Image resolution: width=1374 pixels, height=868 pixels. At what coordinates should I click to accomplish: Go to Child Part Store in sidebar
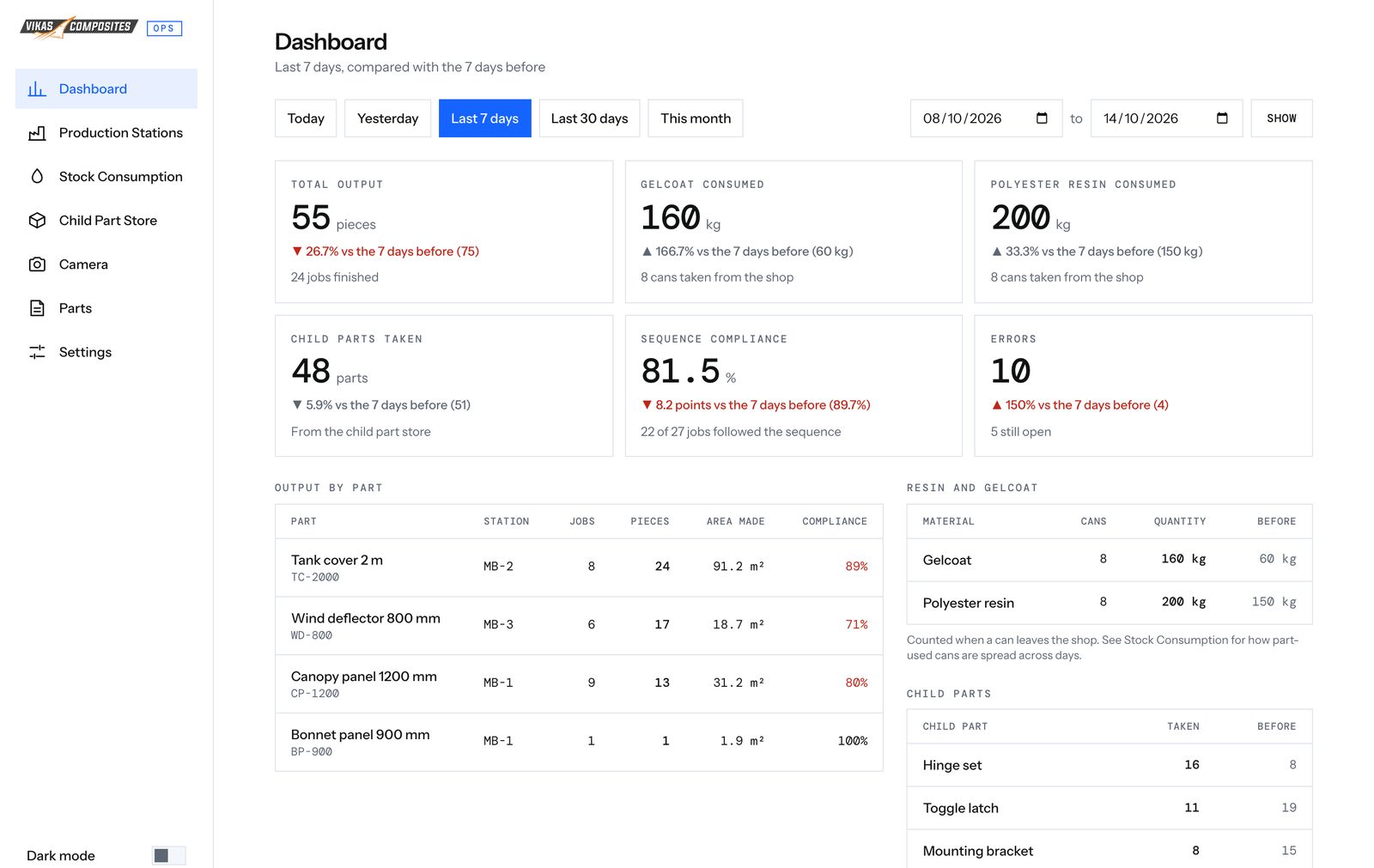(x=108, y=221)
